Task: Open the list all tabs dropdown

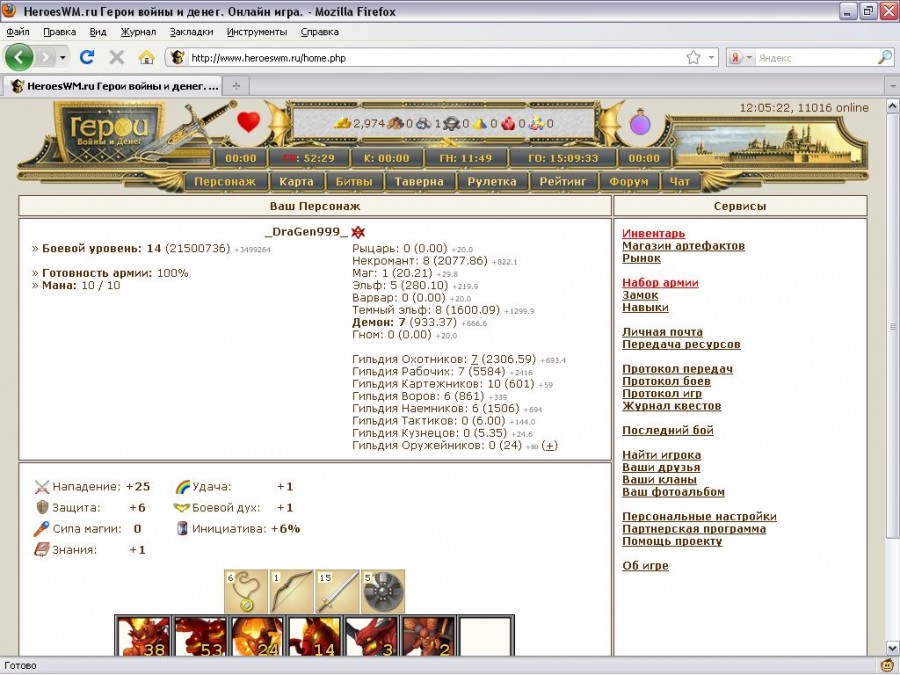Action: (893, 86)
